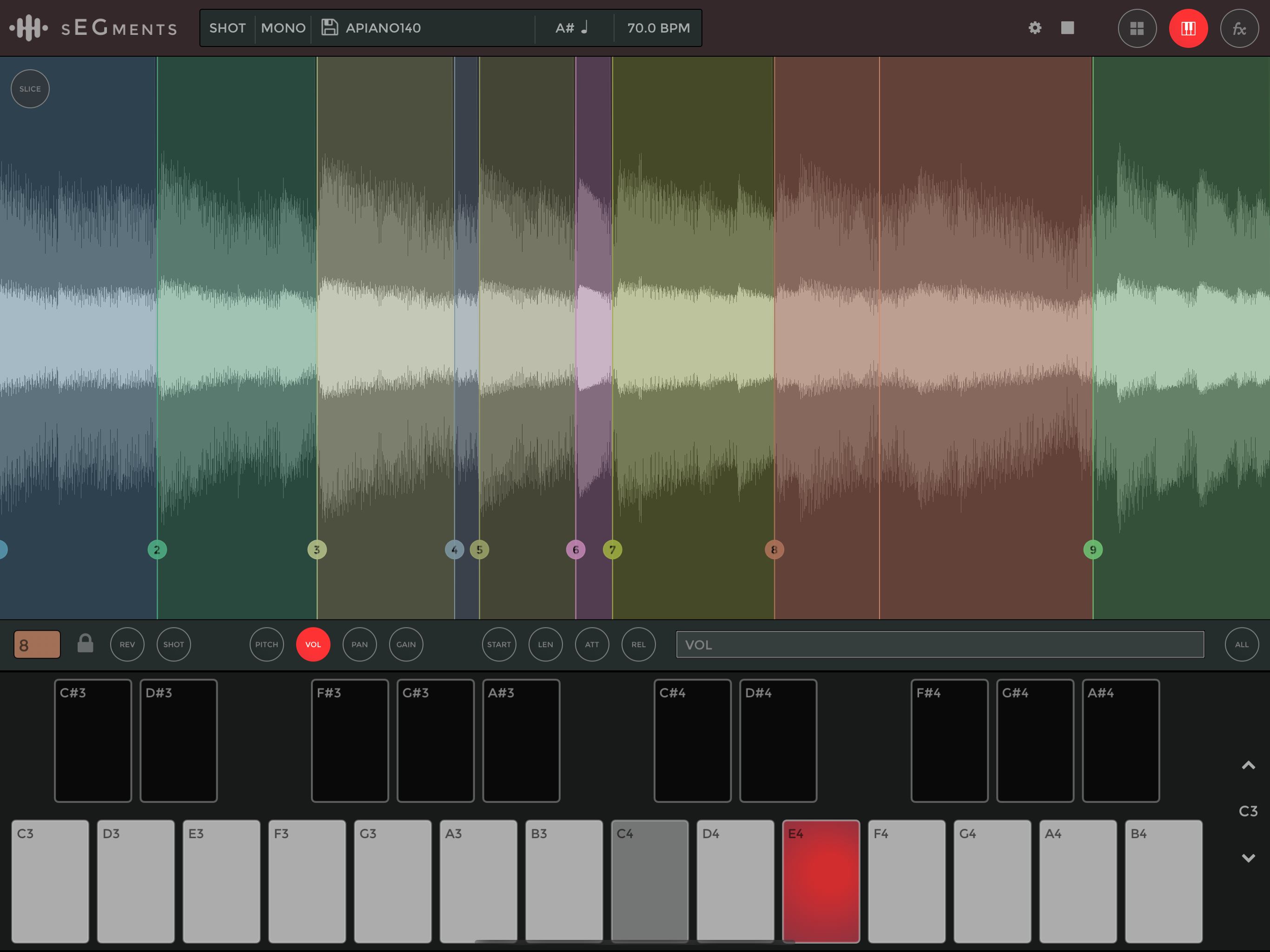Toggle MONO mode in the top bar
The image size is (1270, 952).
283,27
